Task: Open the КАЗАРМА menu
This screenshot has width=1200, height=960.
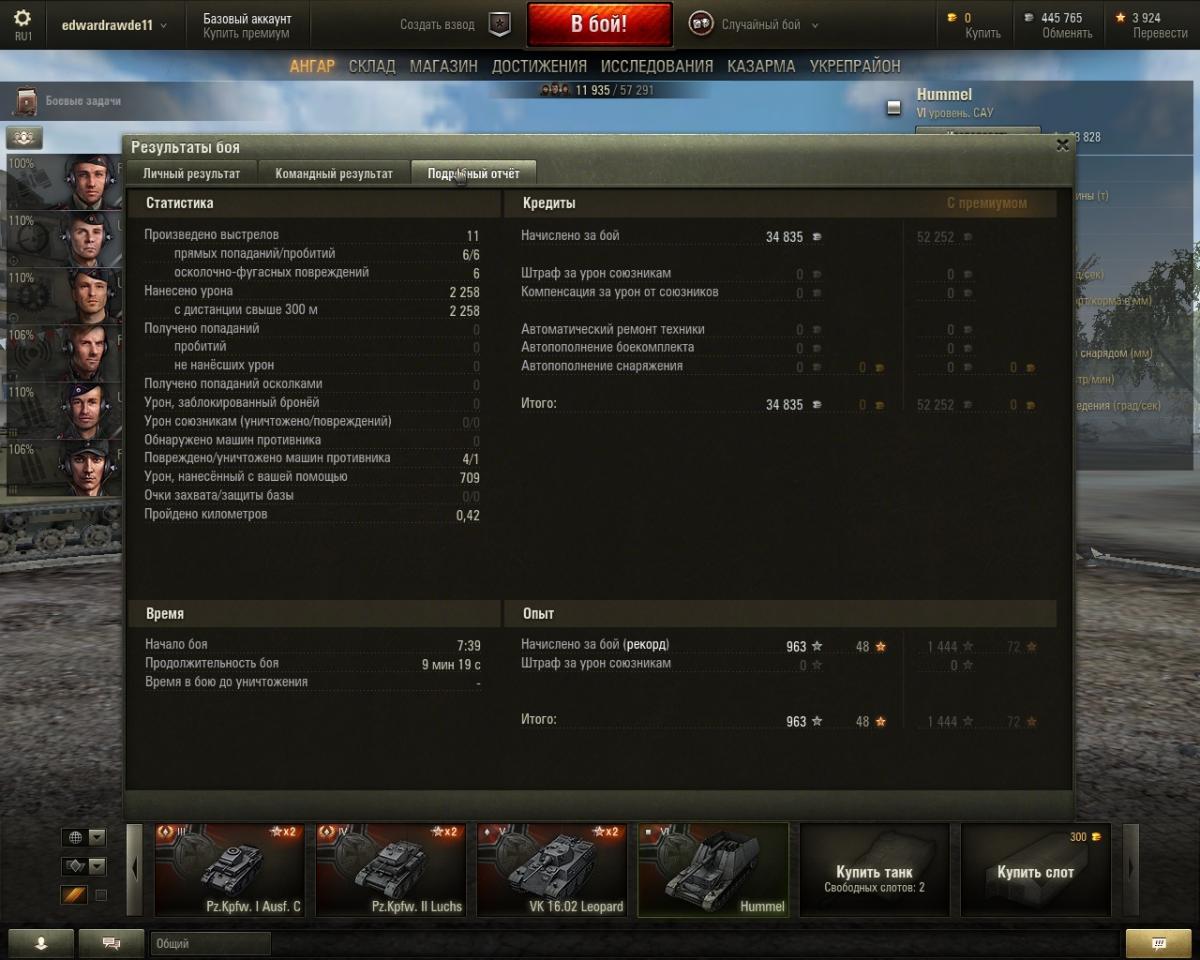Action: (x=761, y=66)
